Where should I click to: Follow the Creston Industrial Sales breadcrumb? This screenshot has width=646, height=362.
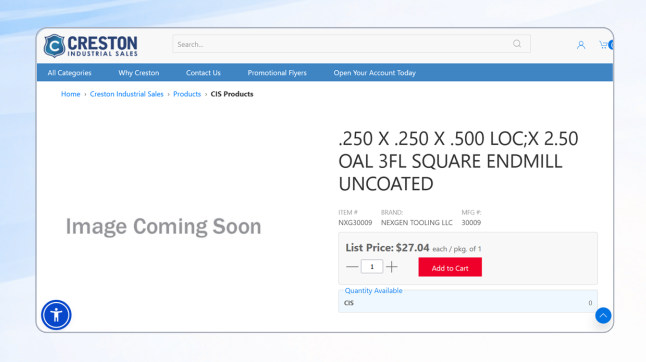[126, 94]
